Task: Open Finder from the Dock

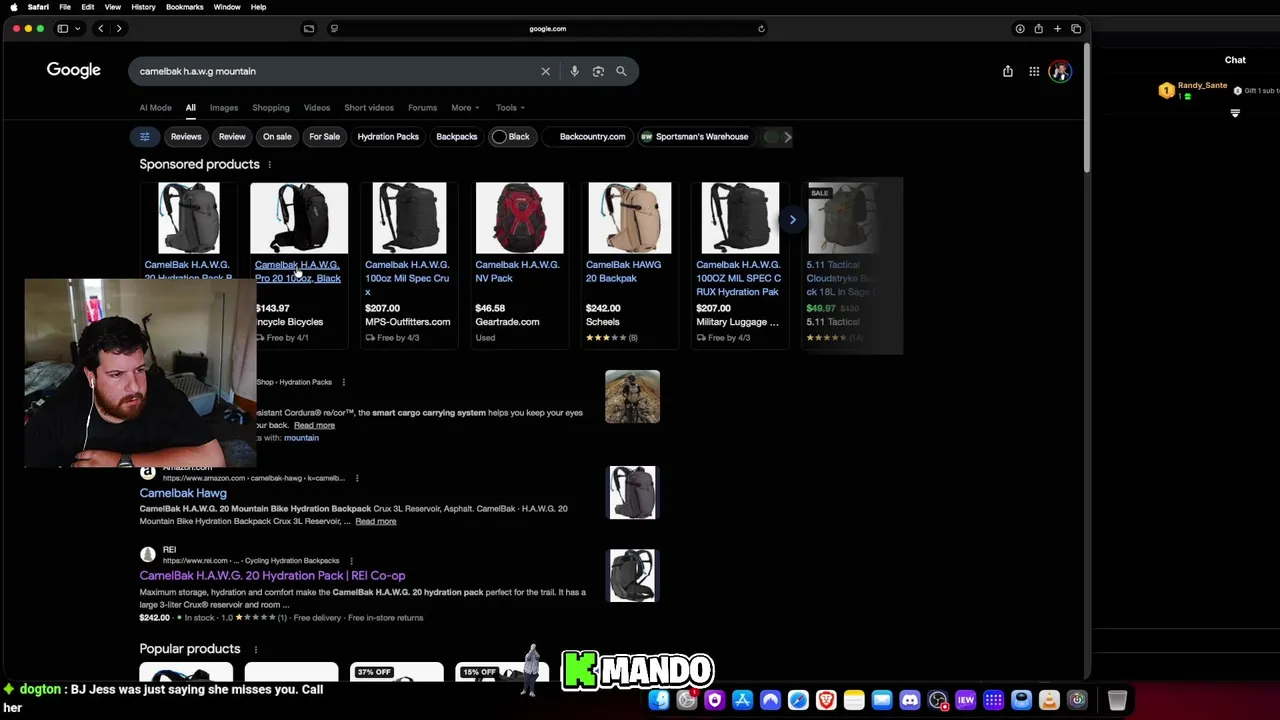Action: [659, 700]
